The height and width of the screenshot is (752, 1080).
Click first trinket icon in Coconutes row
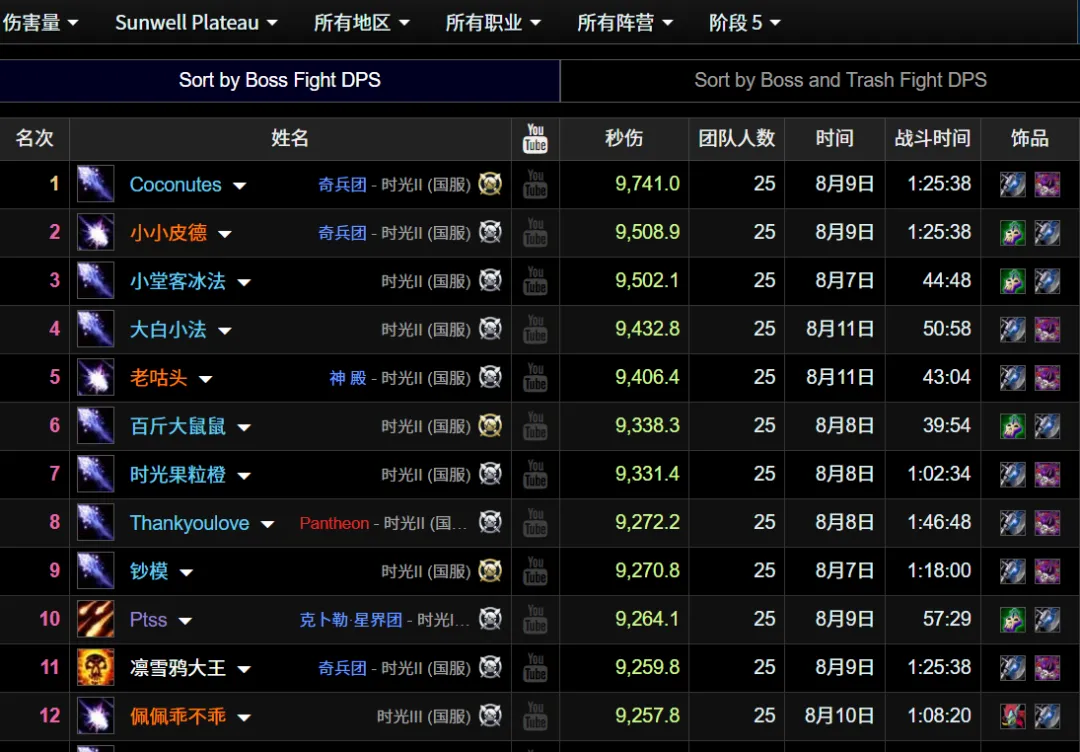tap(1012, 185)
